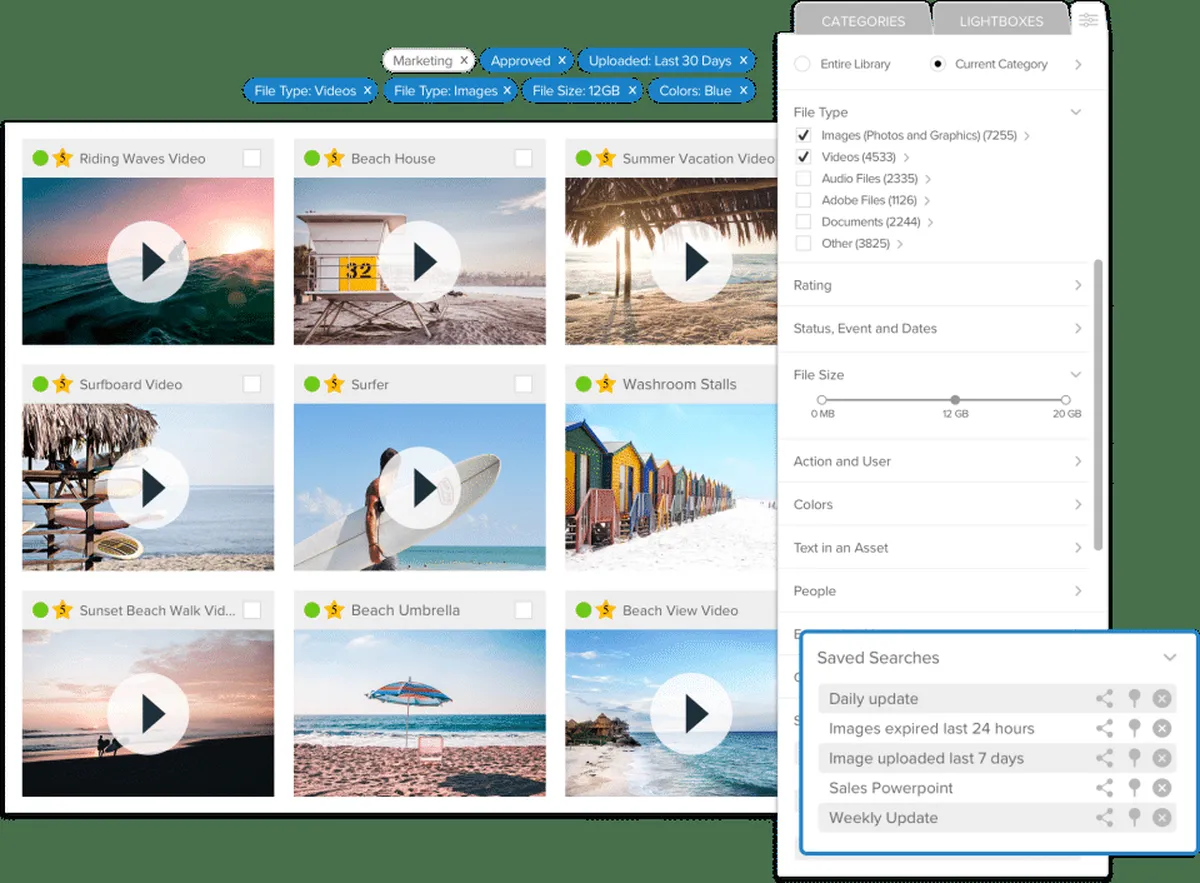Delete the Daily update saved search

point(1162,699)
